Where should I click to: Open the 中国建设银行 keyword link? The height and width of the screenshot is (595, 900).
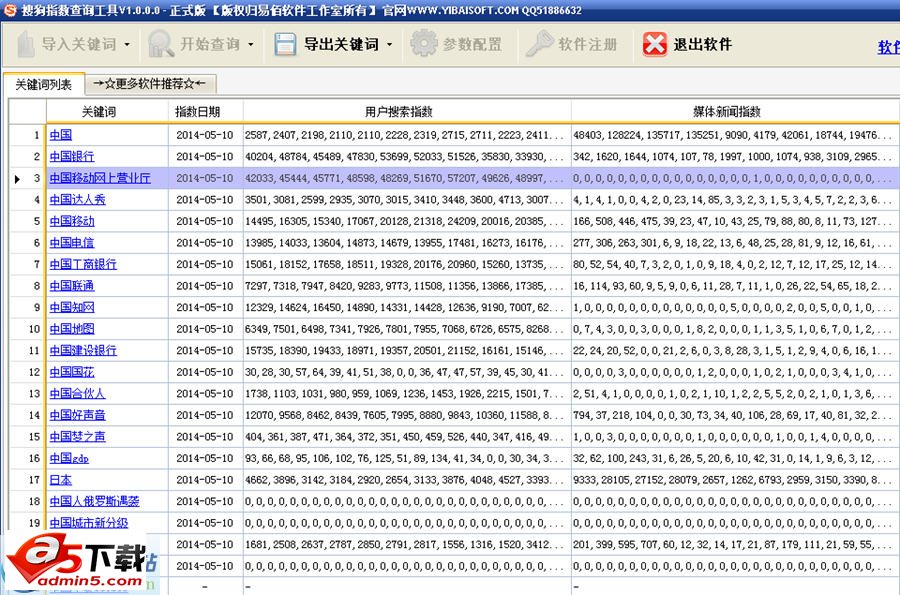pos(83,350)
